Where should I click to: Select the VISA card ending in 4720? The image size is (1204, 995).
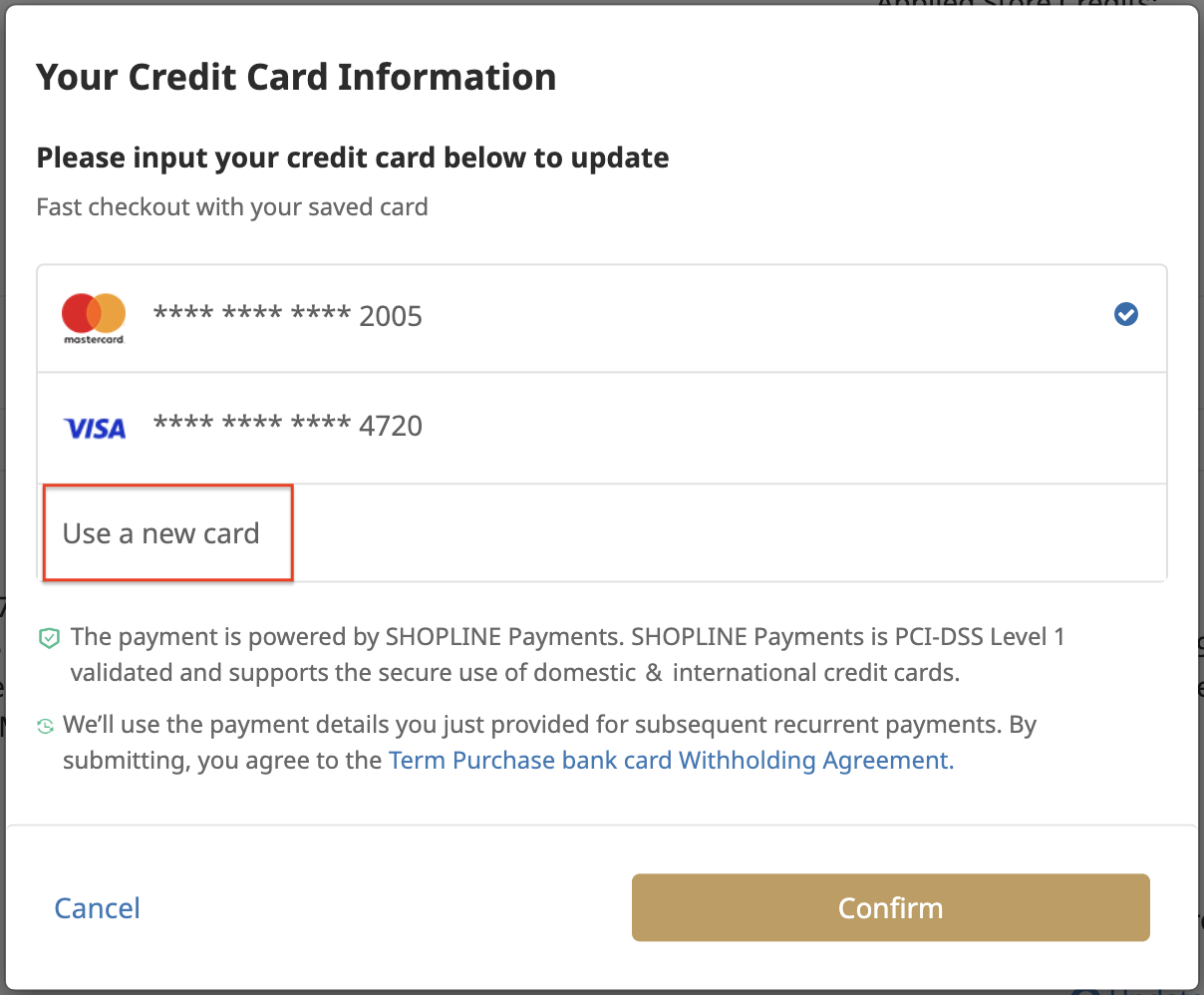coord(602,428)
